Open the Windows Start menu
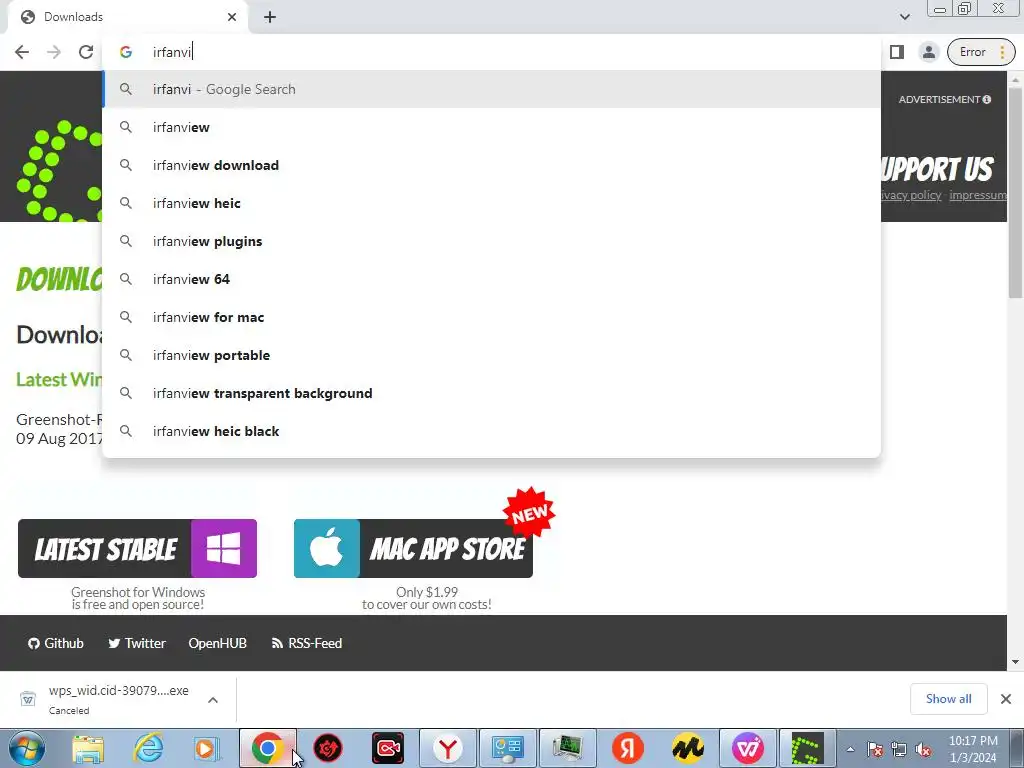The height and width of the screenshot is (768, 1024). click(26, 748)
